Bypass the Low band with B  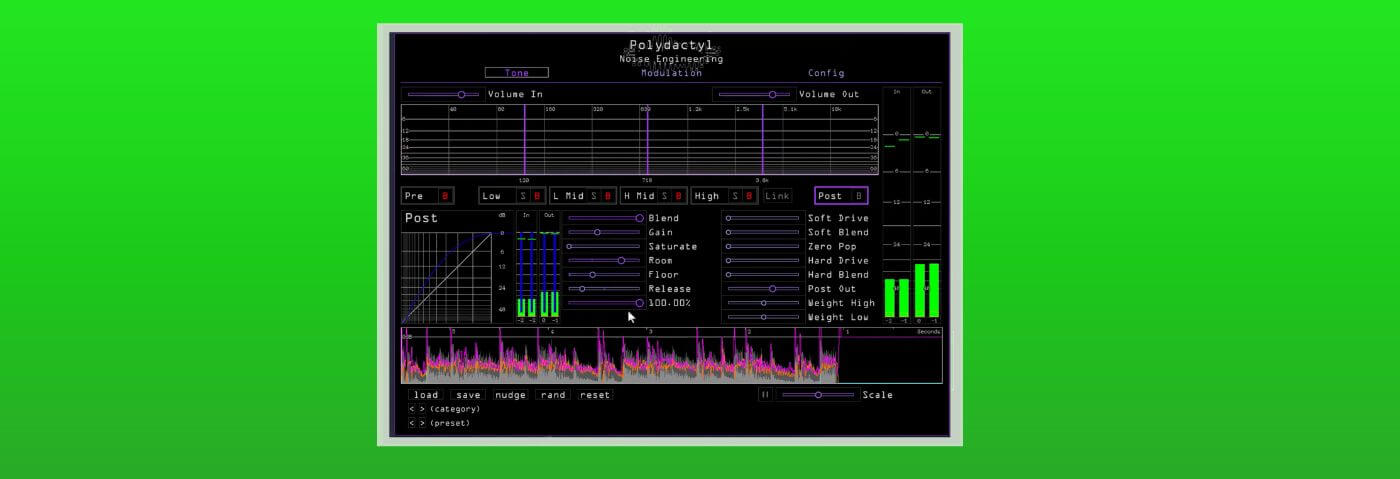[x=537, y=196]
